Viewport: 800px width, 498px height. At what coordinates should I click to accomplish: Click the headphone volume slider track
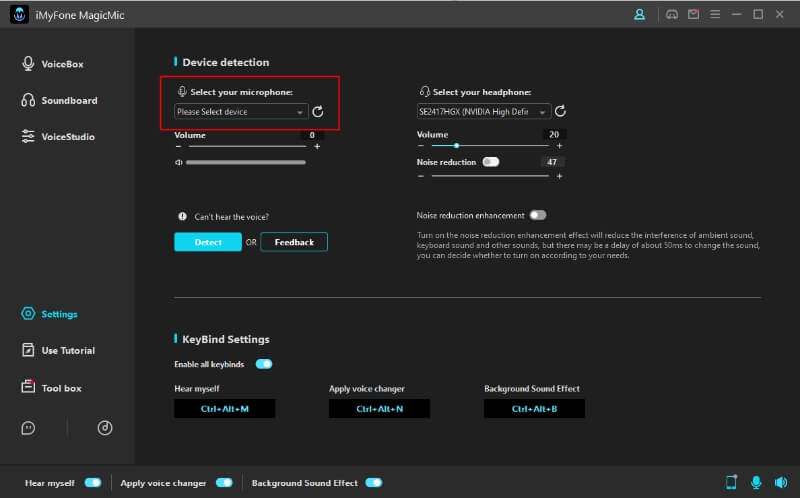coord(490,146)
